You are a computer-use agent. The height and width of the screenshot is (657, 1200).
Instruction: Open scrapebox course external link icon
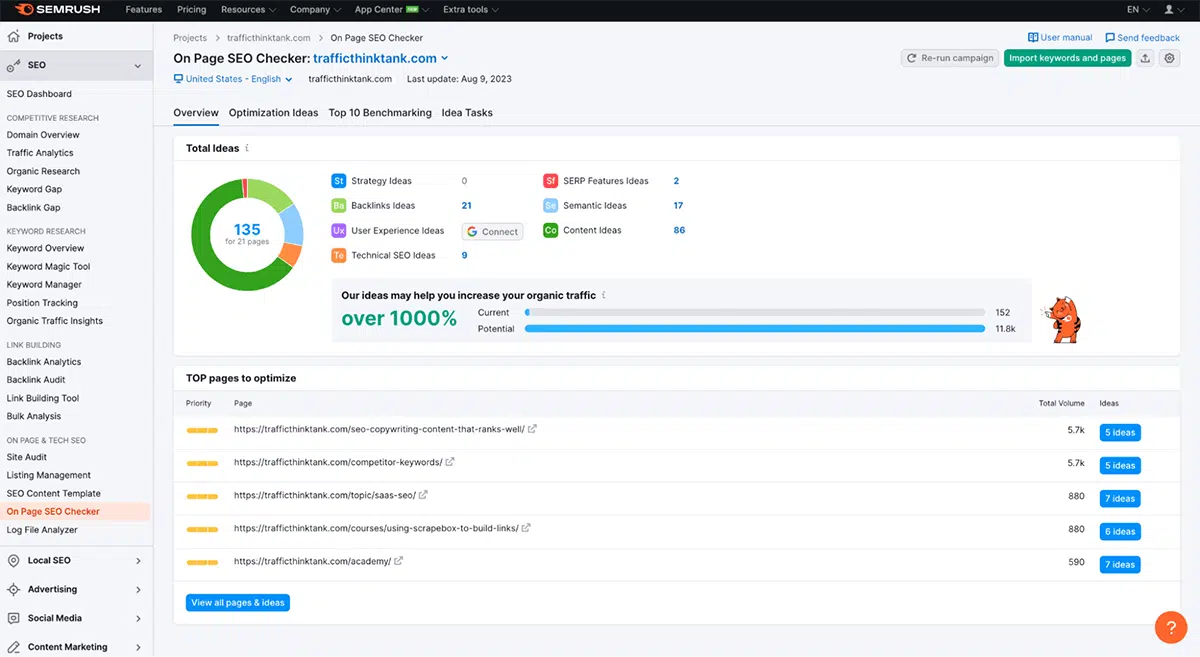pos(526,528)
